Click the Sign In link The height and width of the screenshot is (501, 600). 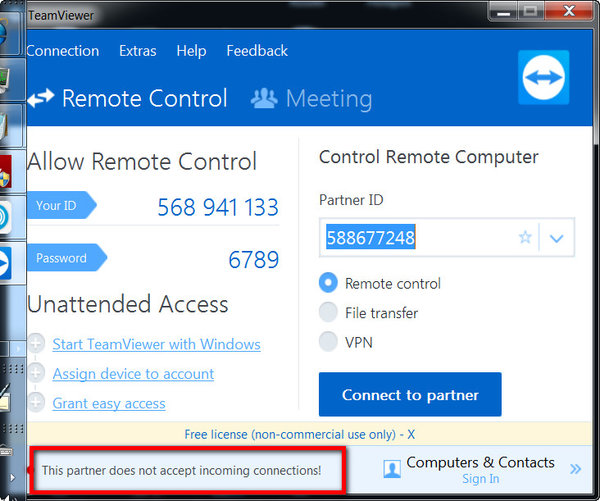[x=481, y=479]
